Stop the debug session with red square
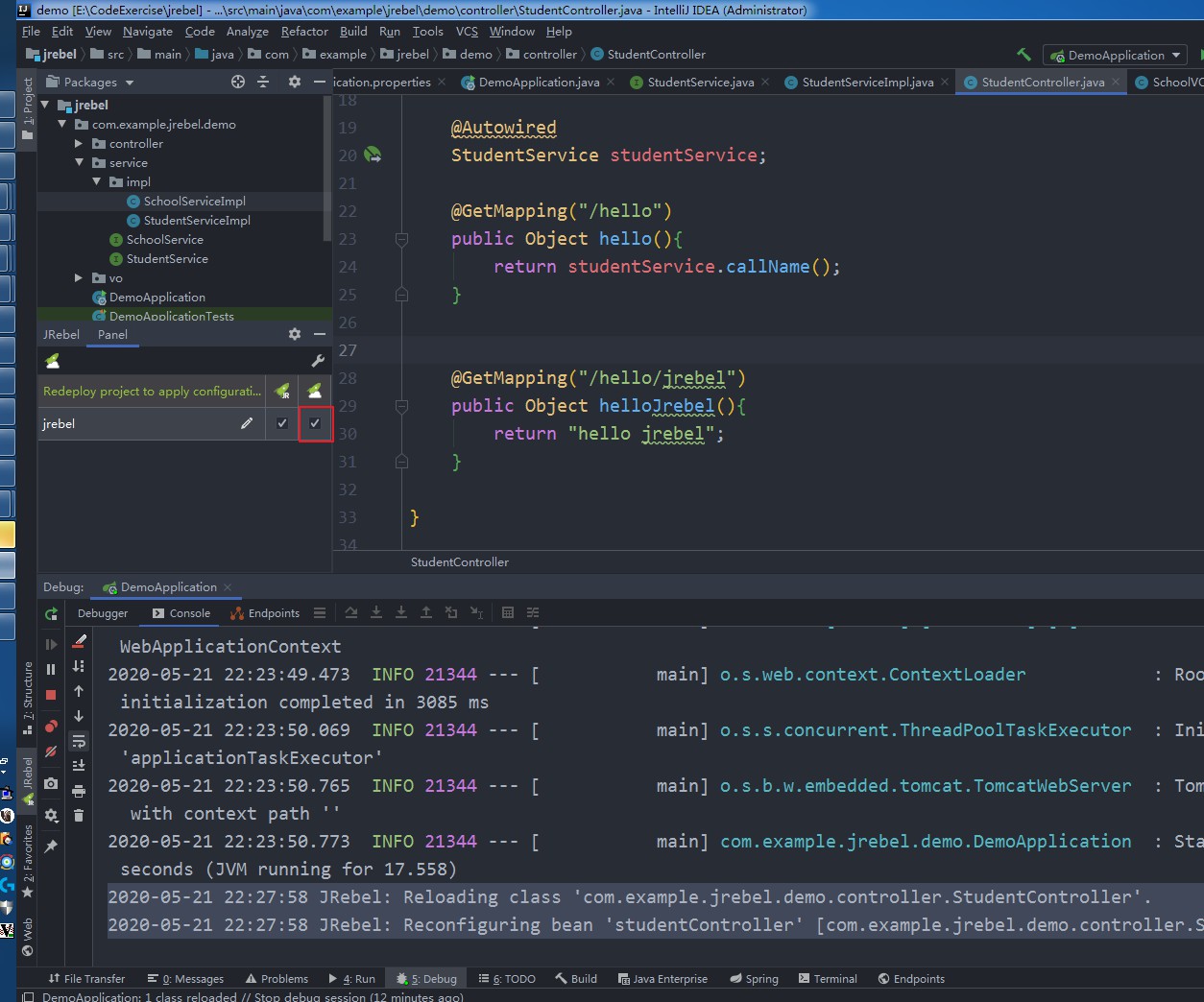Viewport: 1204px width, 1002px height. pos(51,695)
